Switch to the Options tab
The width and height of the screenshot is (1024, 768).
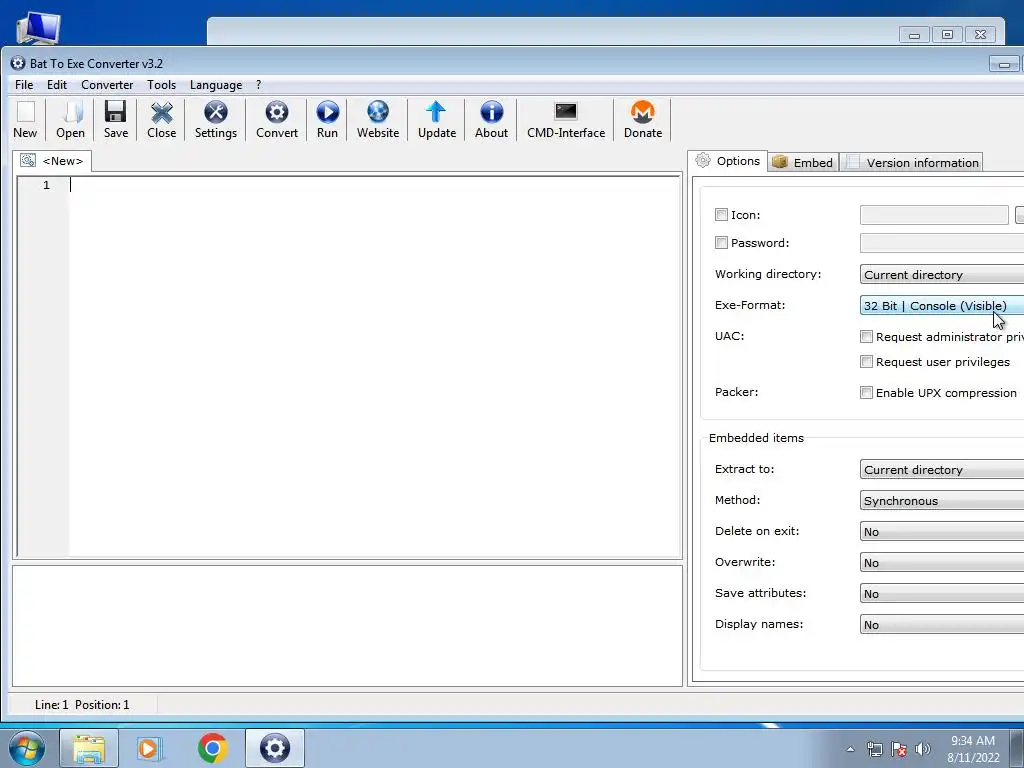(x=728, y=161)
